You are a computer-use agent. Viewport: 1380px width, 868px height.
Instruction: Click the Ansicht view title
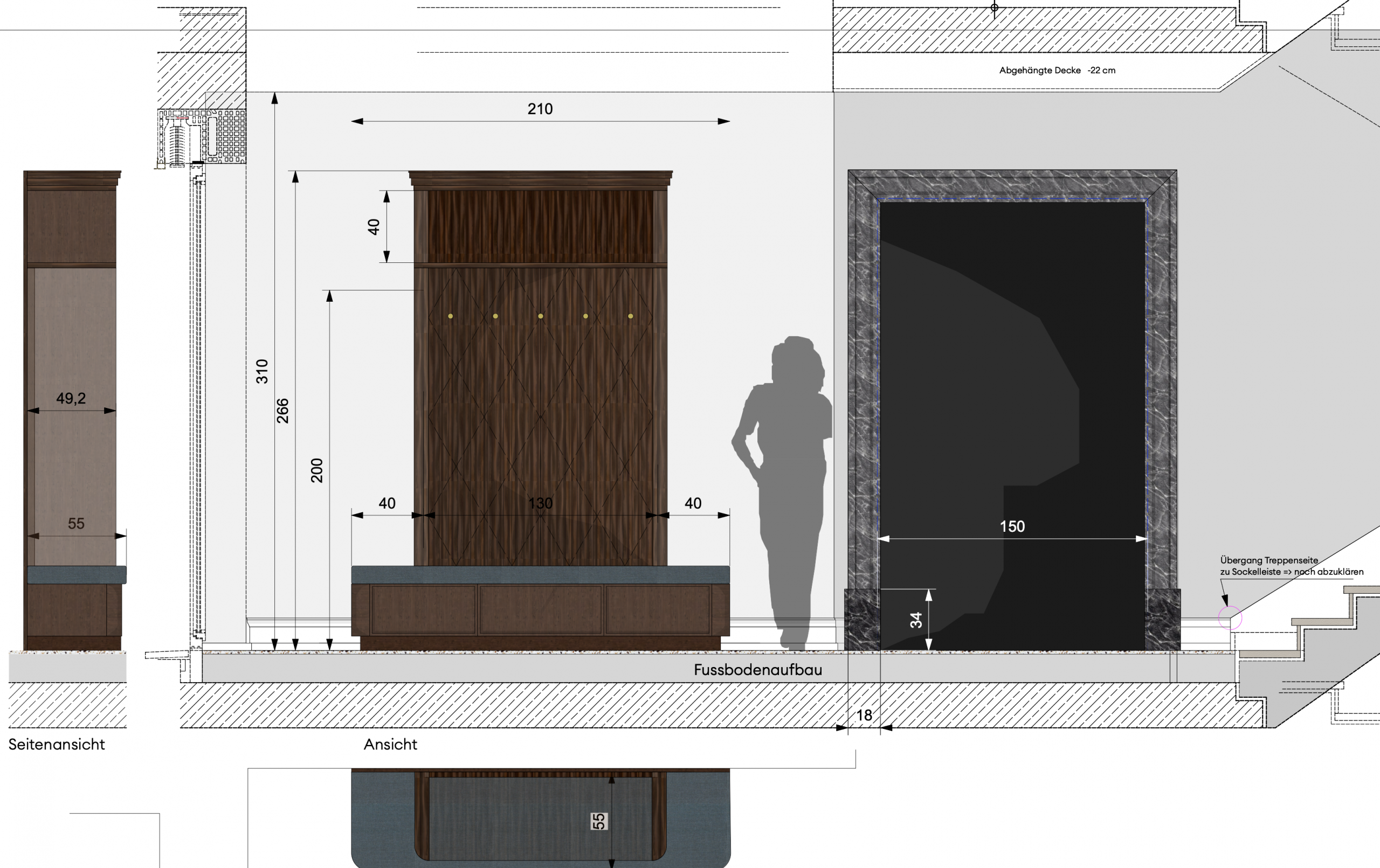click(x=390, y=744)
